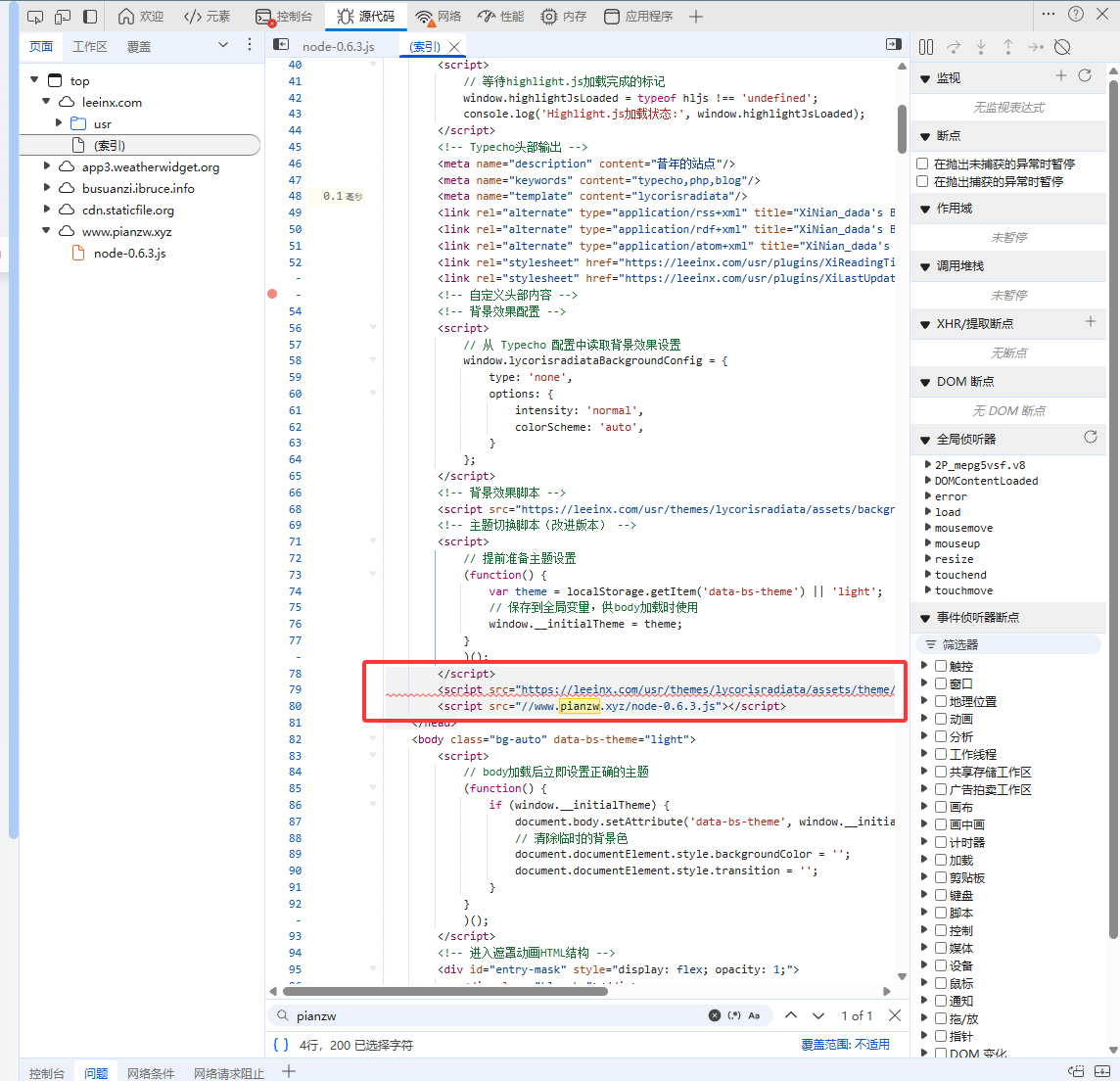The width and height of the screenshot is (1120, 1081).
Task: Check the 剪贴板 event listener checkbox
Action: click(941, 877)
